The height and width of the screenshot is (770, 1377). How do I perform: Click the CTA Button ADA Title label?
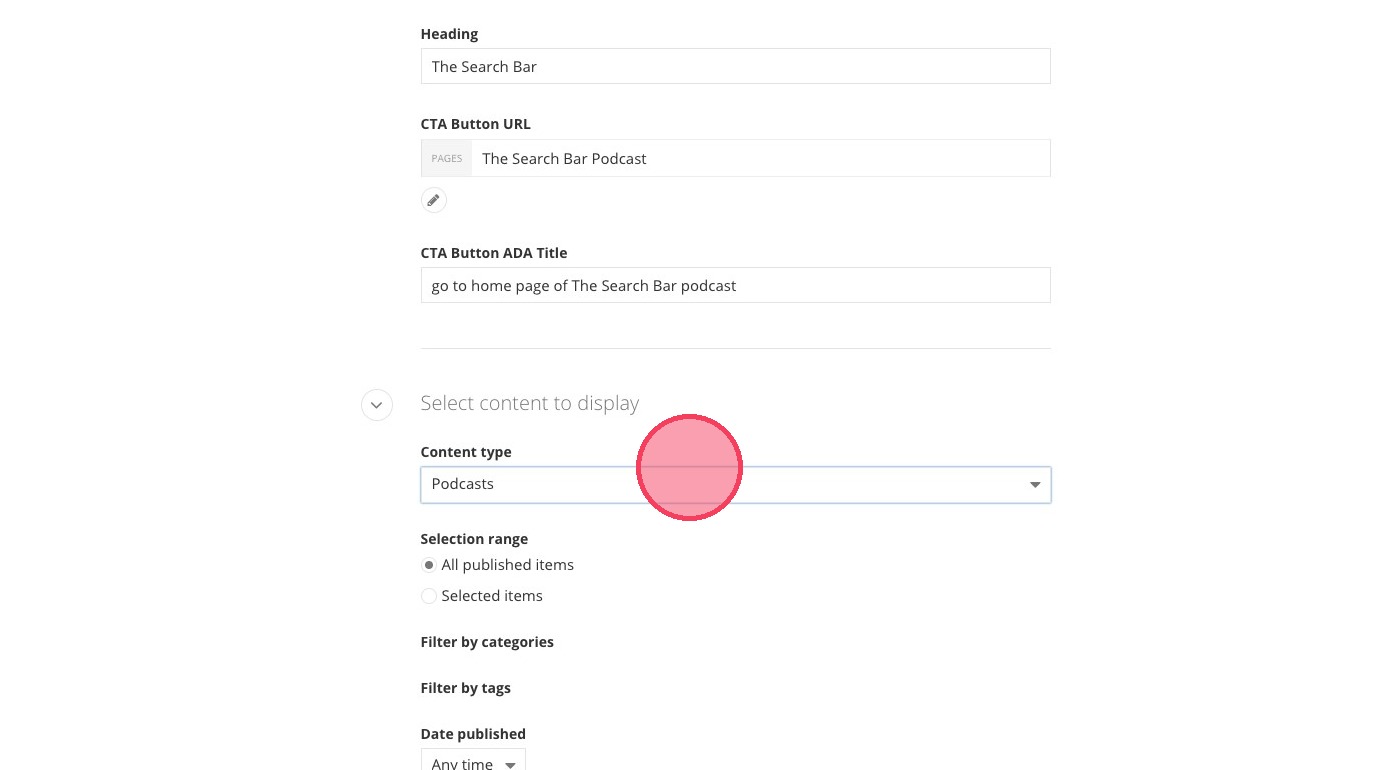click(494, 253)
